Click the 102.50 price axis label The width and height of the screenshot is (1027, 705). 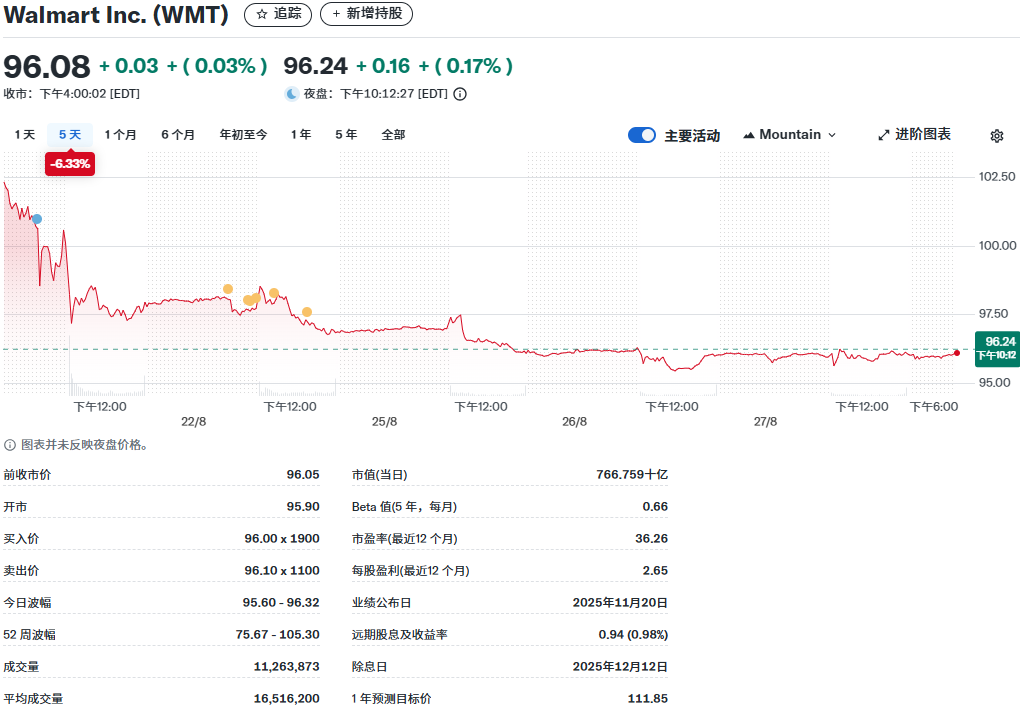click(997, 177)
